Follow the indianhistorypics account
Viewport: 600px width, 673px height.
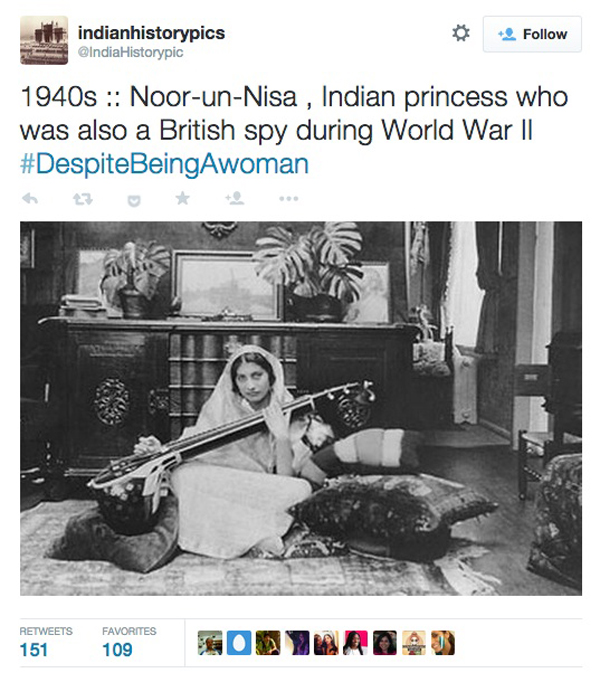click(532, 34)
